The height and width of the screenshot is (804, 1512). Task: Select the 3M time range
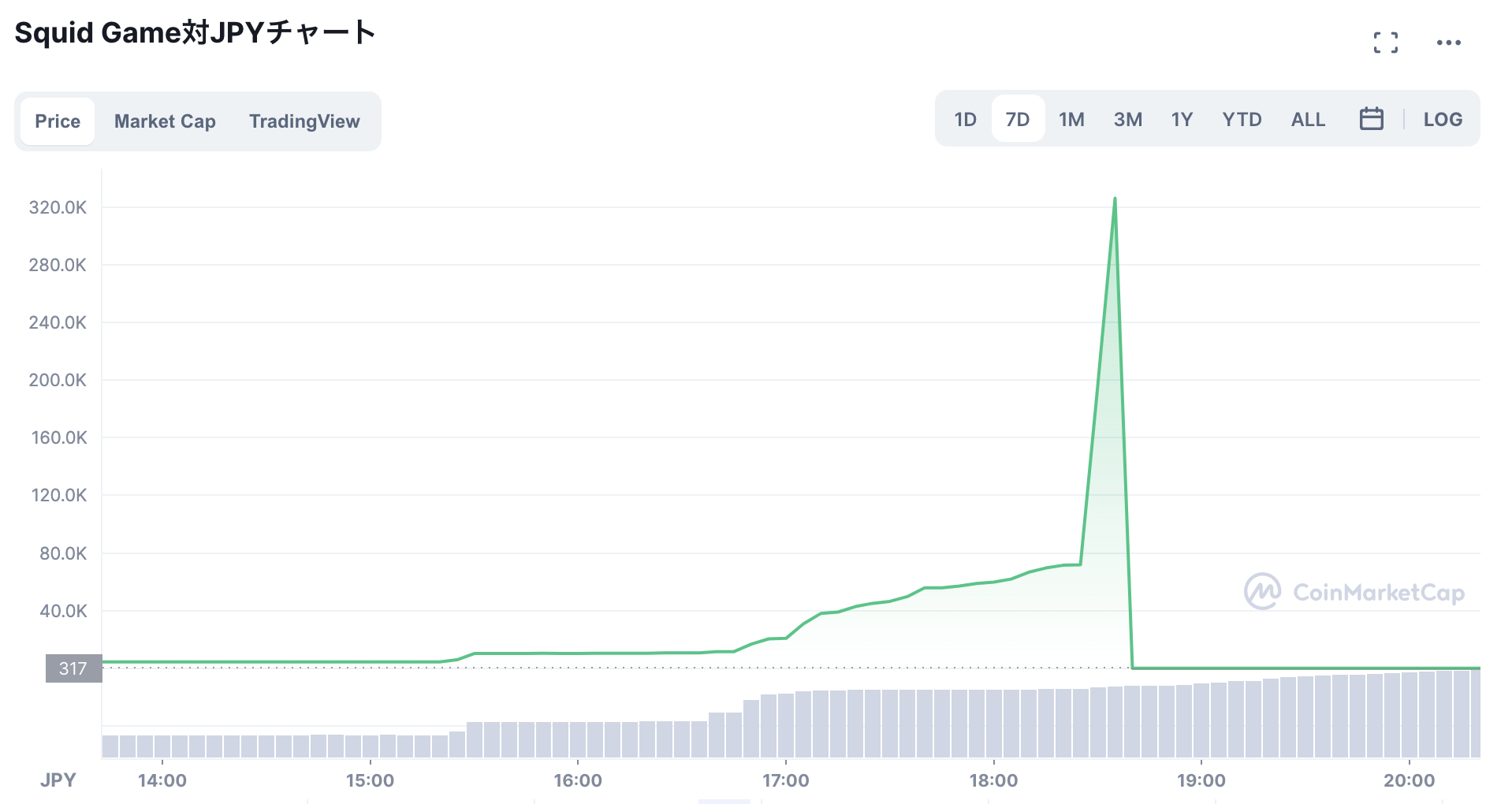pyautogui.click(x=1127, y=119)
